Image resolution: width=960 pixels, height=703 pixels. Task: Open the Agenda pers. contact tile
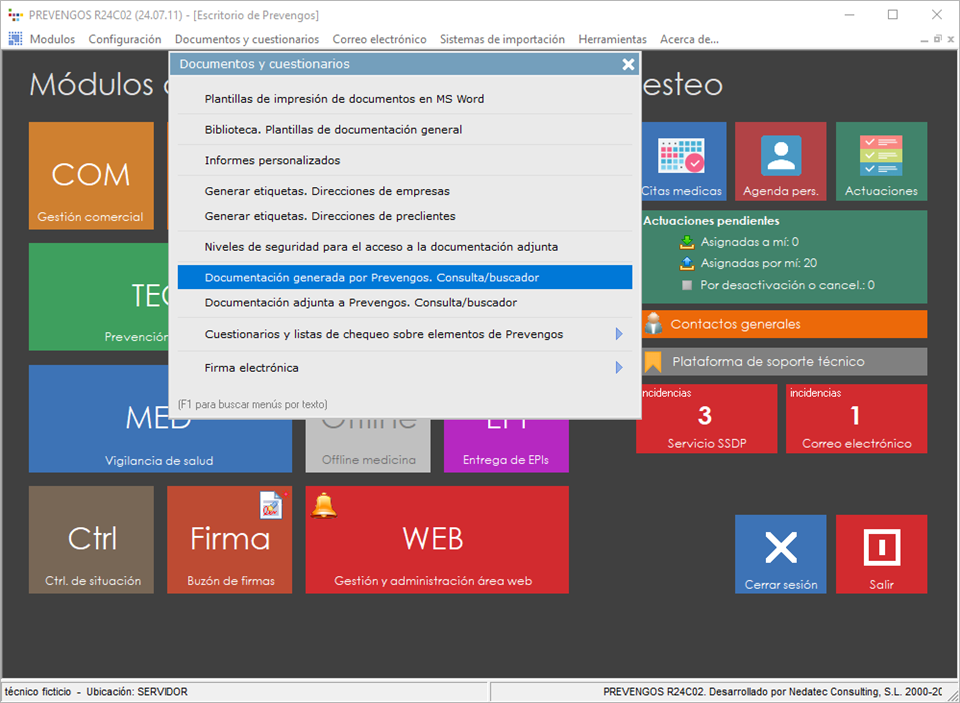pyautogui.click(x=780, y=162)
